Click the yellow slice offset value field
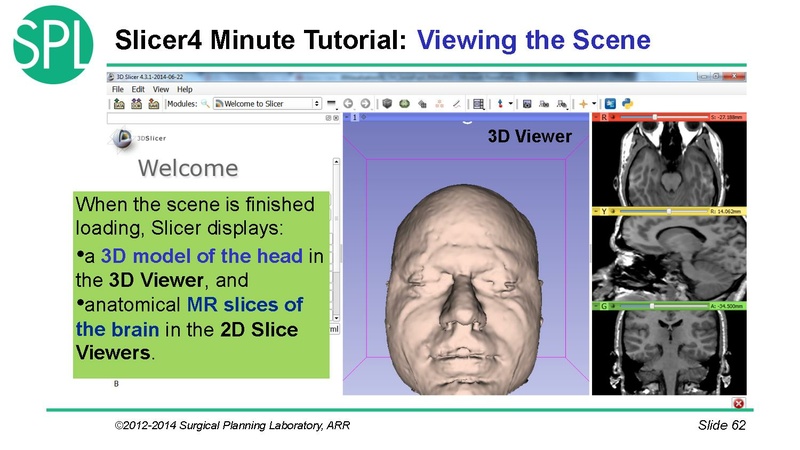The height and width of the screenshot is (450, 800). (728, 211)
